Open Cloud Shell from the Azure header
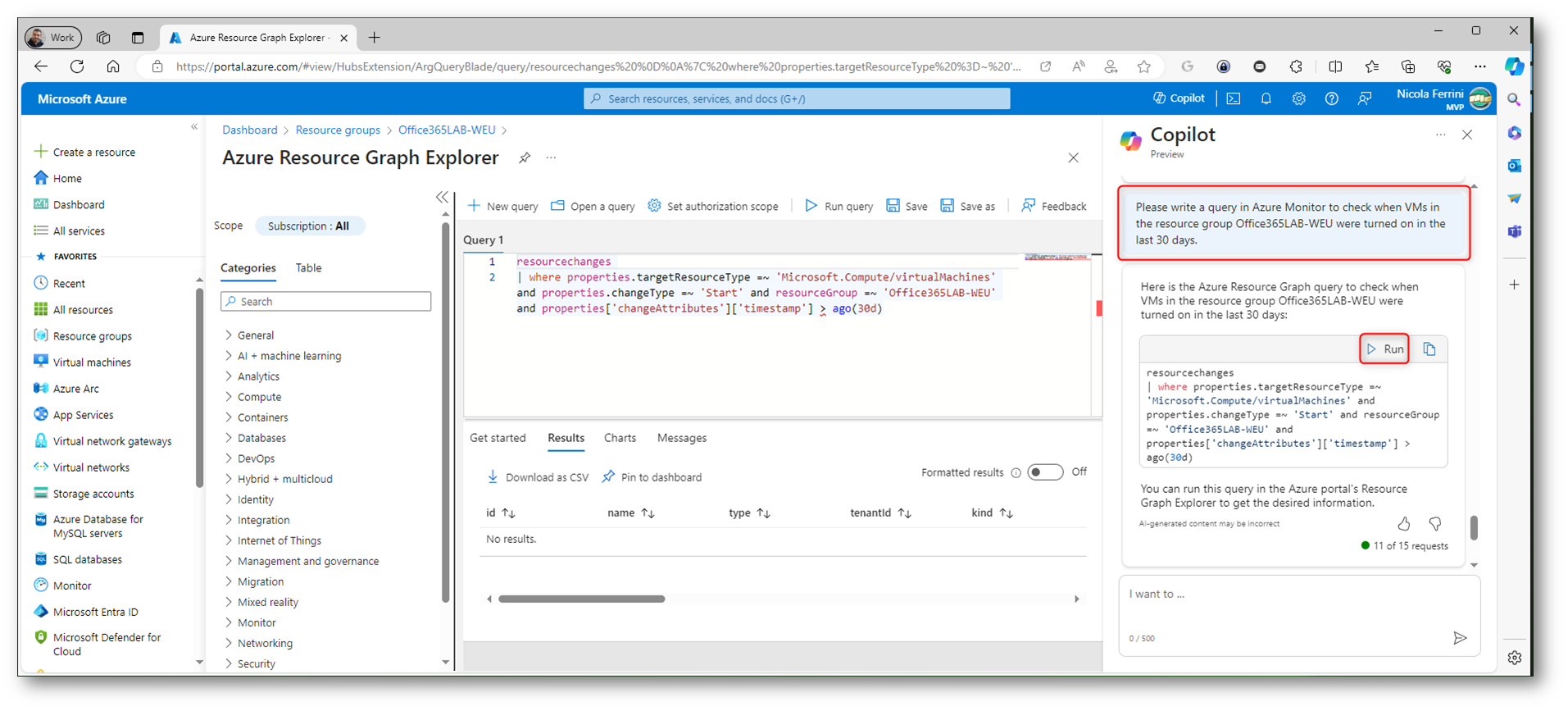 pos(1234,98)
